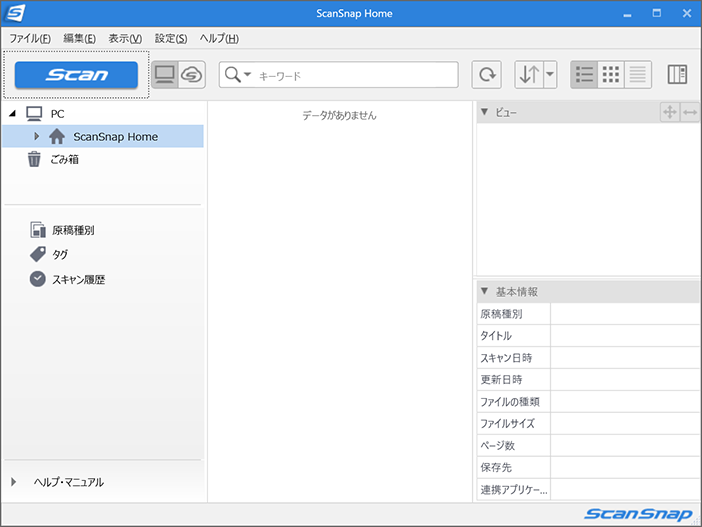Open the sort criteria dropdown arrow
Image resolution: width=702 pixels, height=527 pixels.
click(x=550, y=74)
